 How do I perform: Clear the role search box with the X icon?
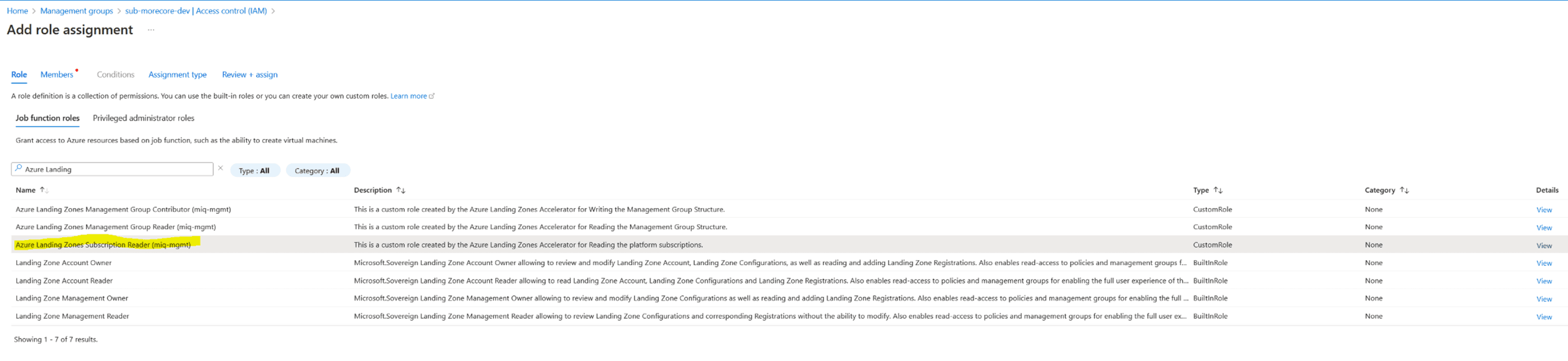click(x=220, y=168)
